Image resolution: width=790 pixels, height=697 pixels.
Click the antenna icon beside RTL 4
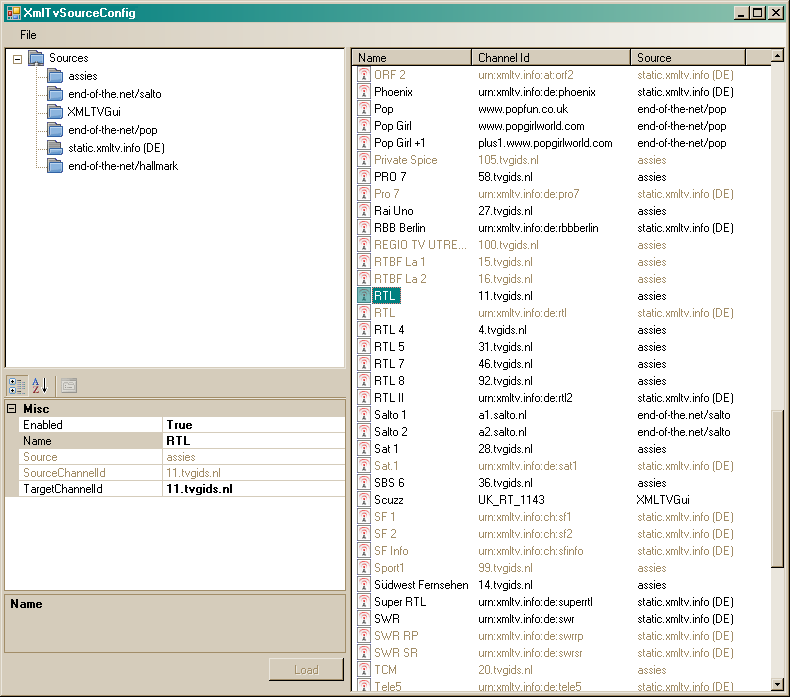tap(364, 330)
